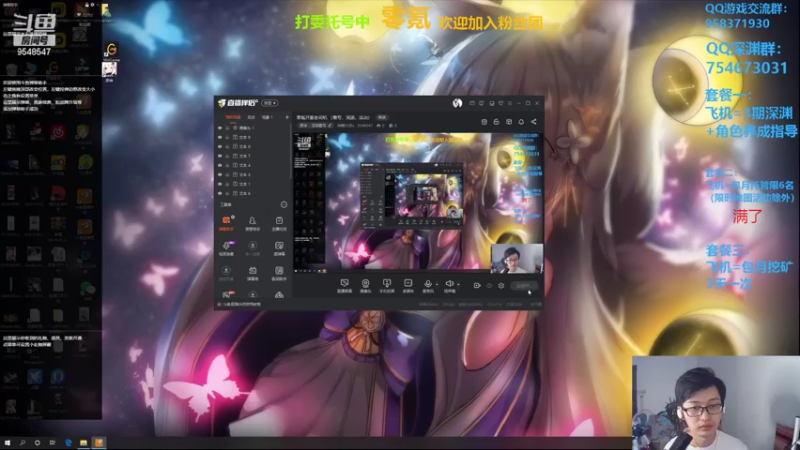Screen dimensions: 800x450
Task: Open the room manager assistant tool
Action: (x=253, y=223)
